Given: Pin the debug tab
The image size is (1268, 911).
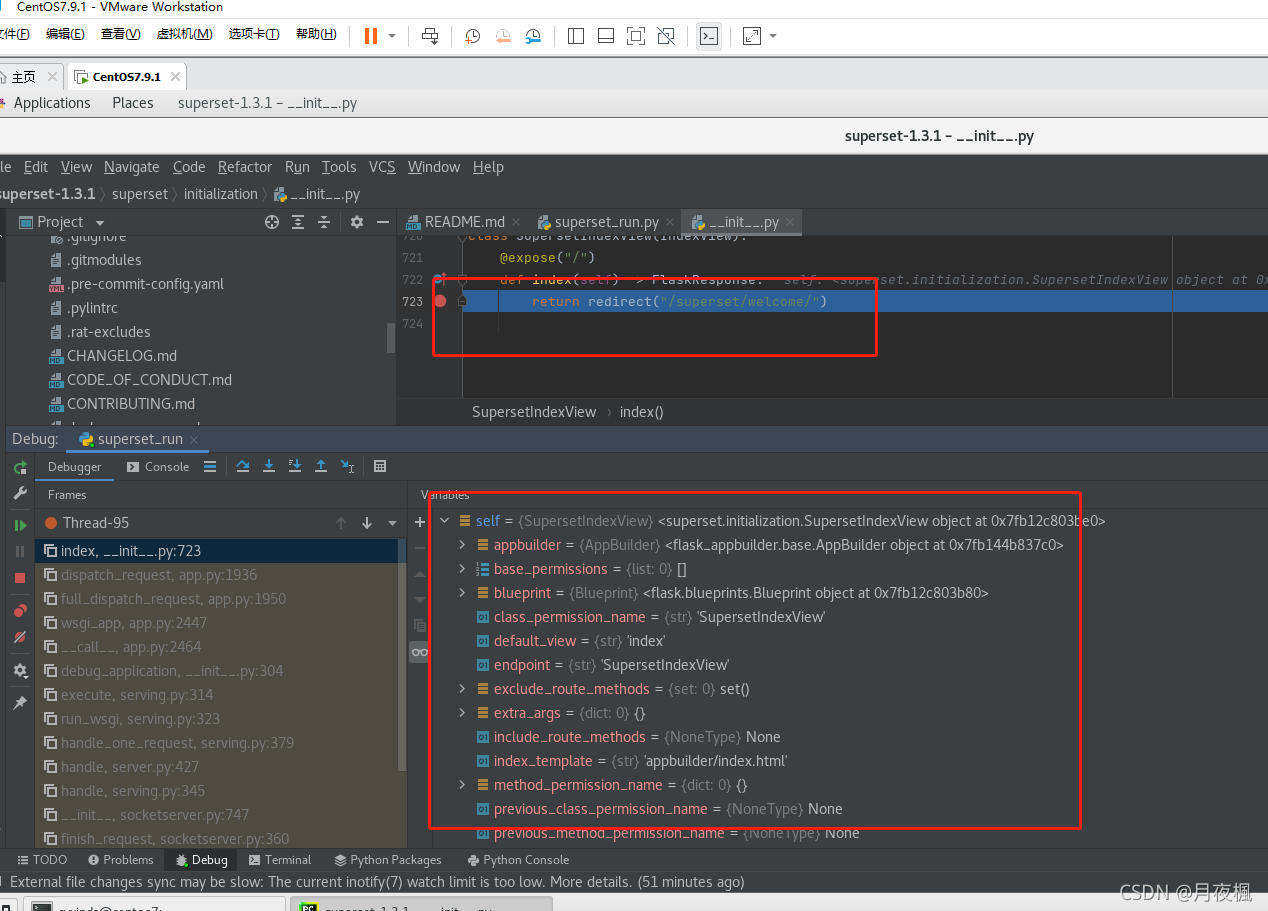Looking at the screenshot, I should click(20, 703).
